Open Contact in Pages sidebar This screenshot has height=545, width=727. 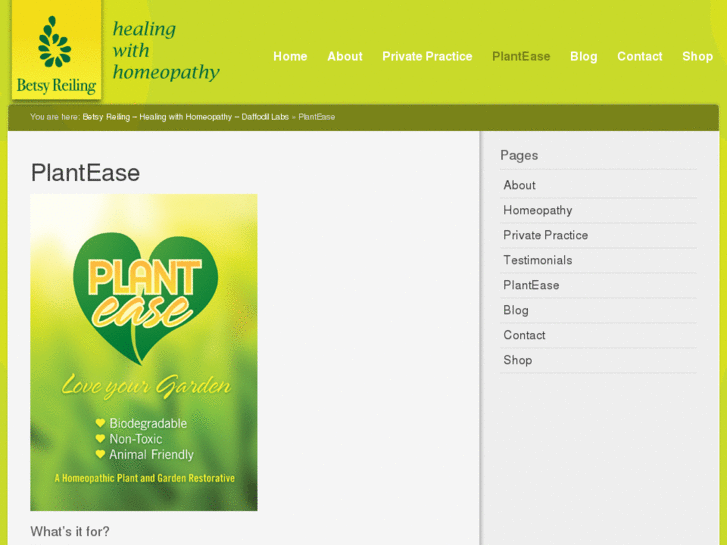(524, 335)
